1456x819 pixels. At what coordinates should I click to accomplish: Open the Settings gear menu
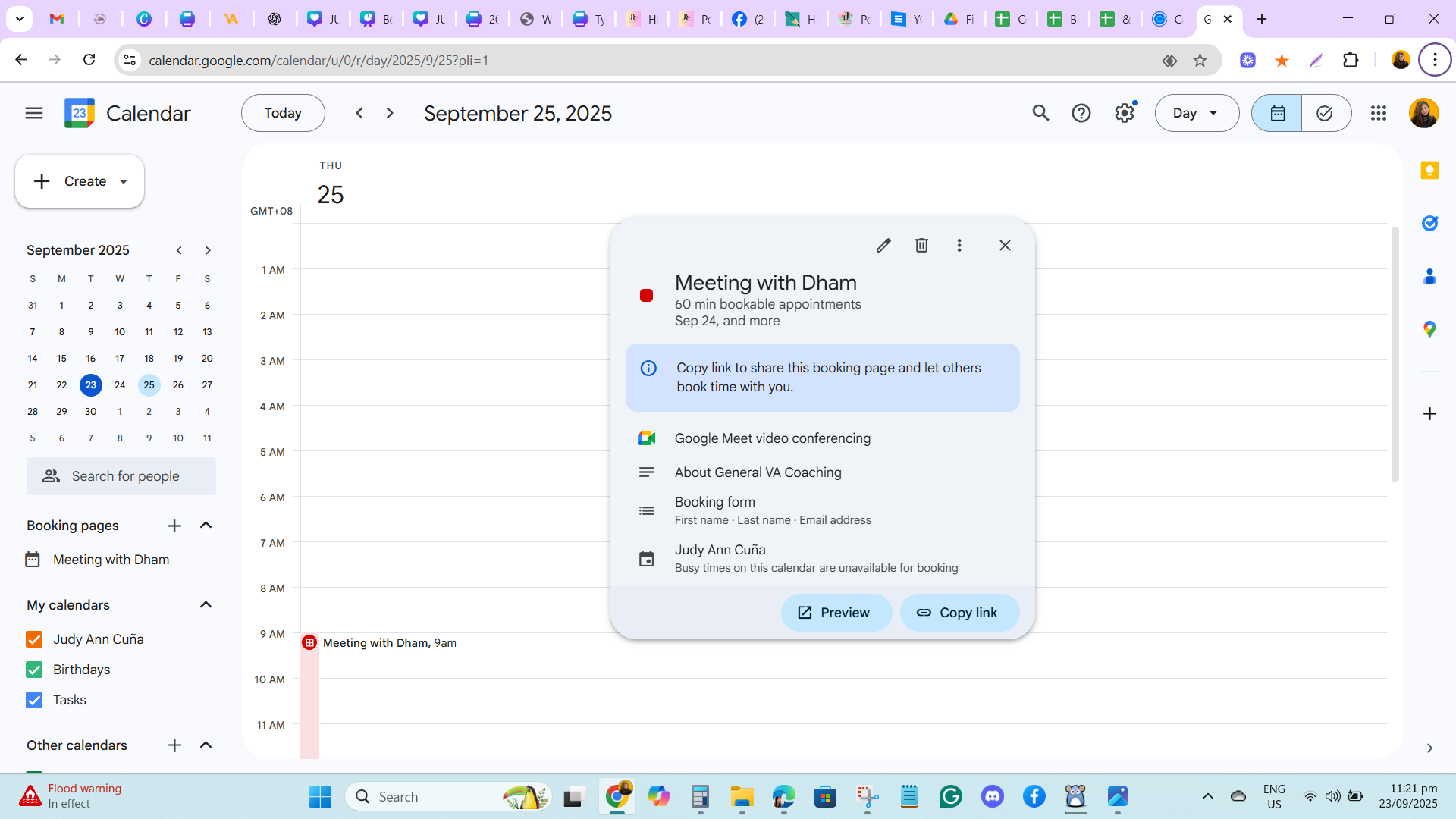(1124, 113)
